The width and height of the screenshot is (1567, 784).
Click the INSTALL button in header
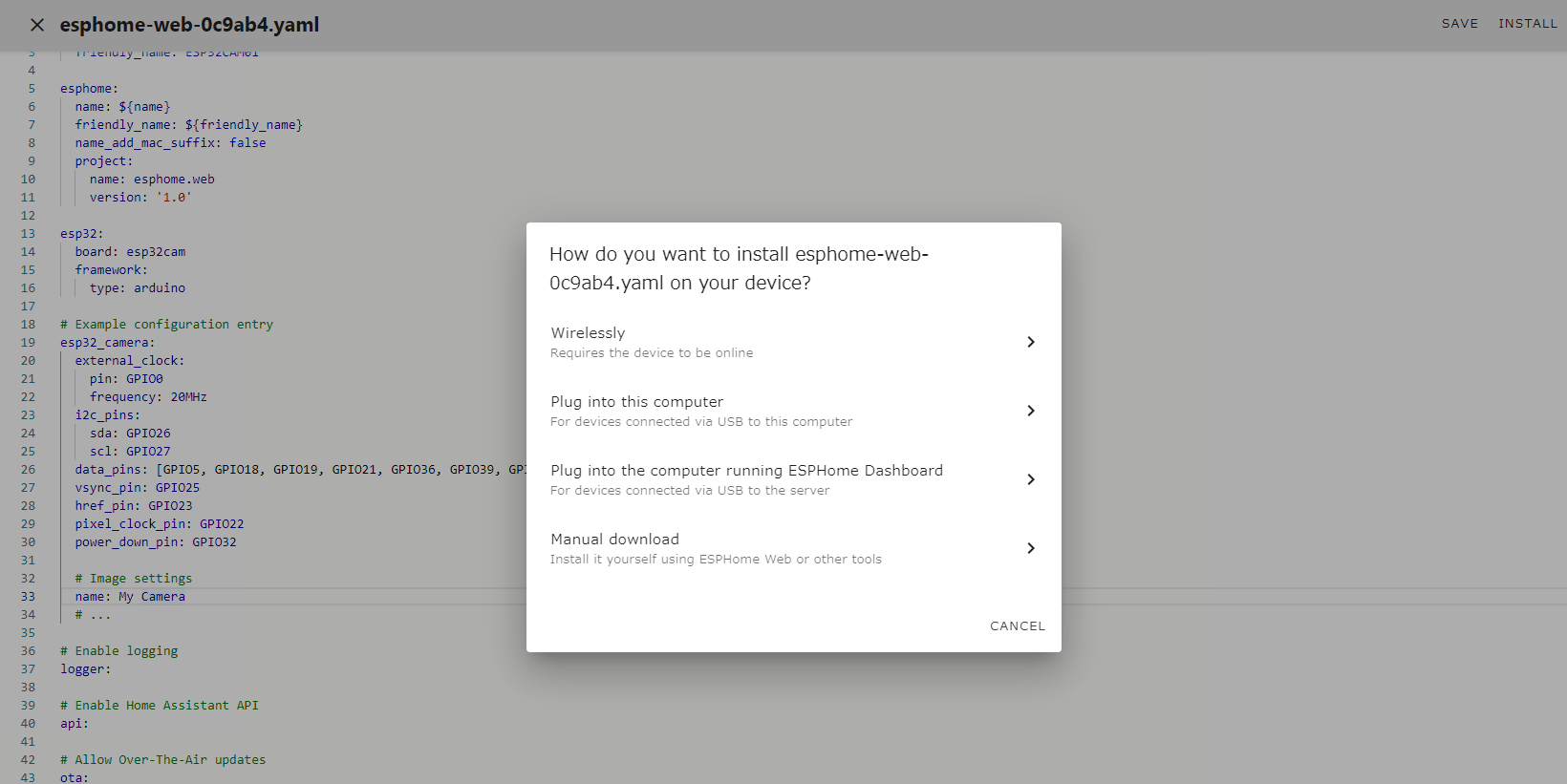tap(1527, 24)
